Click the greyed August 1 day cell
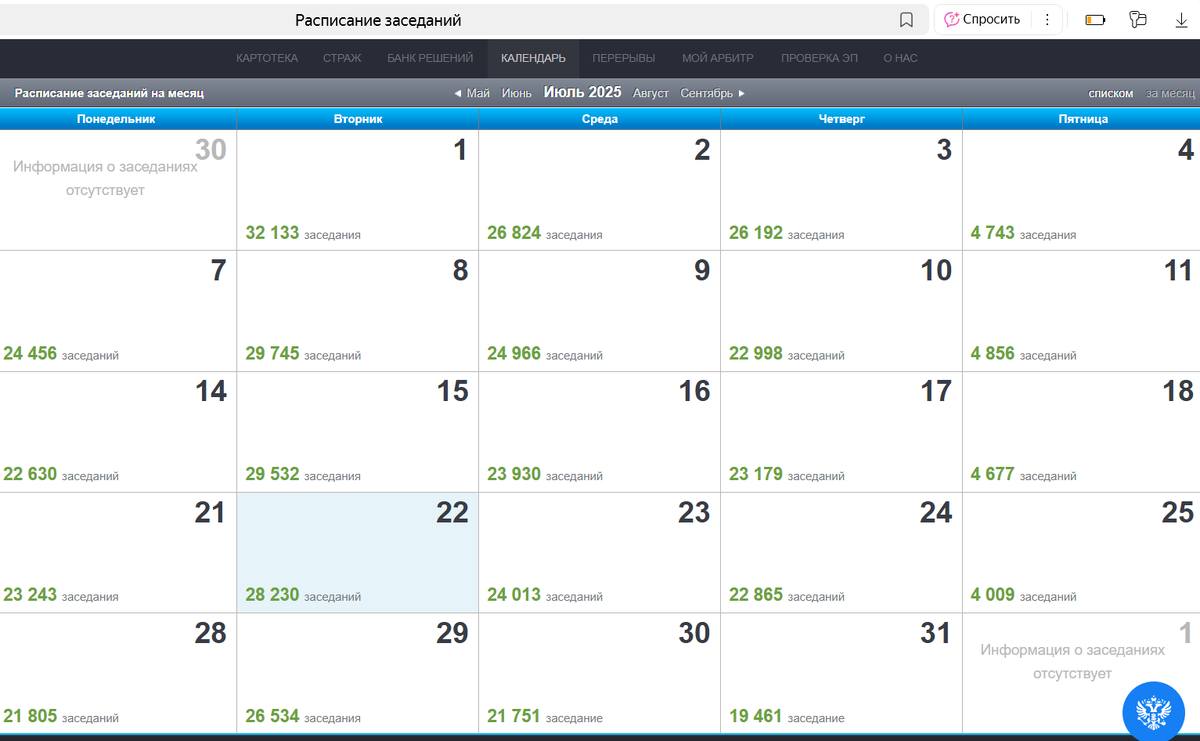Screen dimensions: 1200x741 click(x=1082, y=674)
